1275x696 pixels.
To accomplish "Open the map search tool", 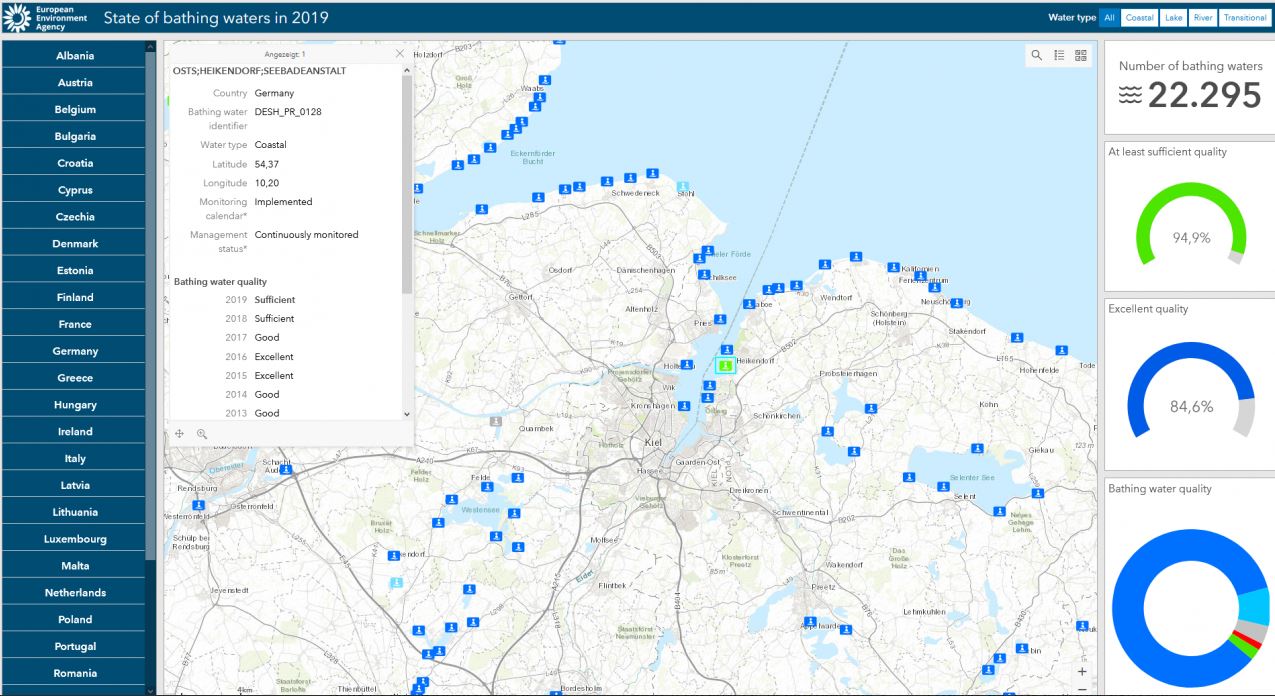I will [1037, 56].
